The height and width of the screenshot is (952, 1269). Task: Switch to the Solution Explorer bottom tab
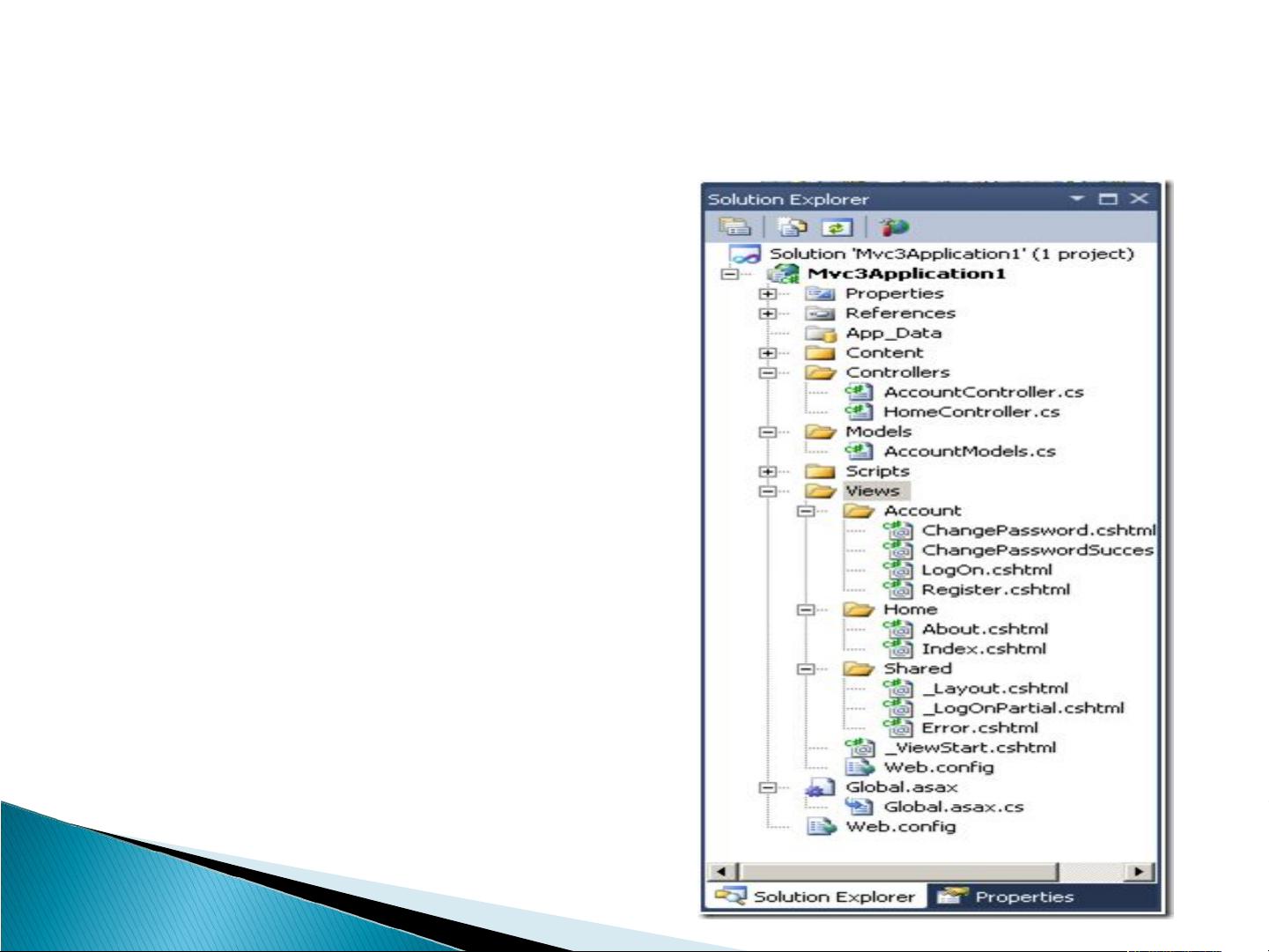[x=815, y=897]
